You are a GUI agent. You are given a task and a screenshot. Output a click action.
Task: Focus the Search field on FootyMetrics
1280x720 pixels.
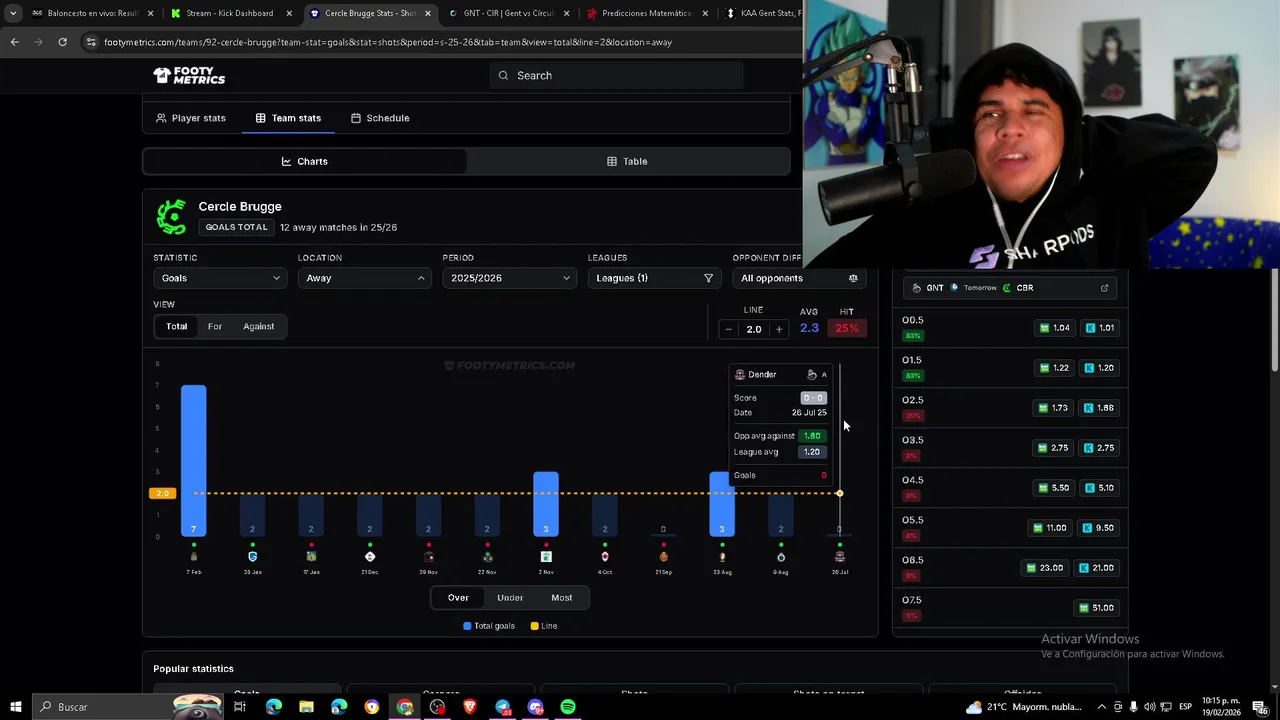pos(616,75)
